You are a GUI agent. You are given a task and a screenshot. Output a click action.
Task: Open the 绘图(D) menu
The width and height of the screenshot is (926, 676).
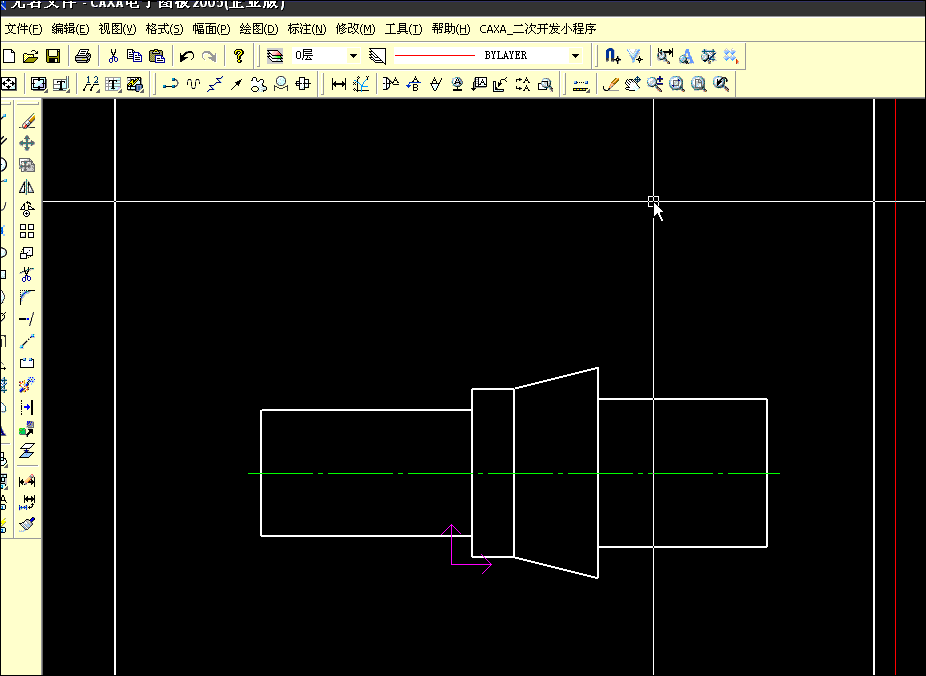point(259,29)
